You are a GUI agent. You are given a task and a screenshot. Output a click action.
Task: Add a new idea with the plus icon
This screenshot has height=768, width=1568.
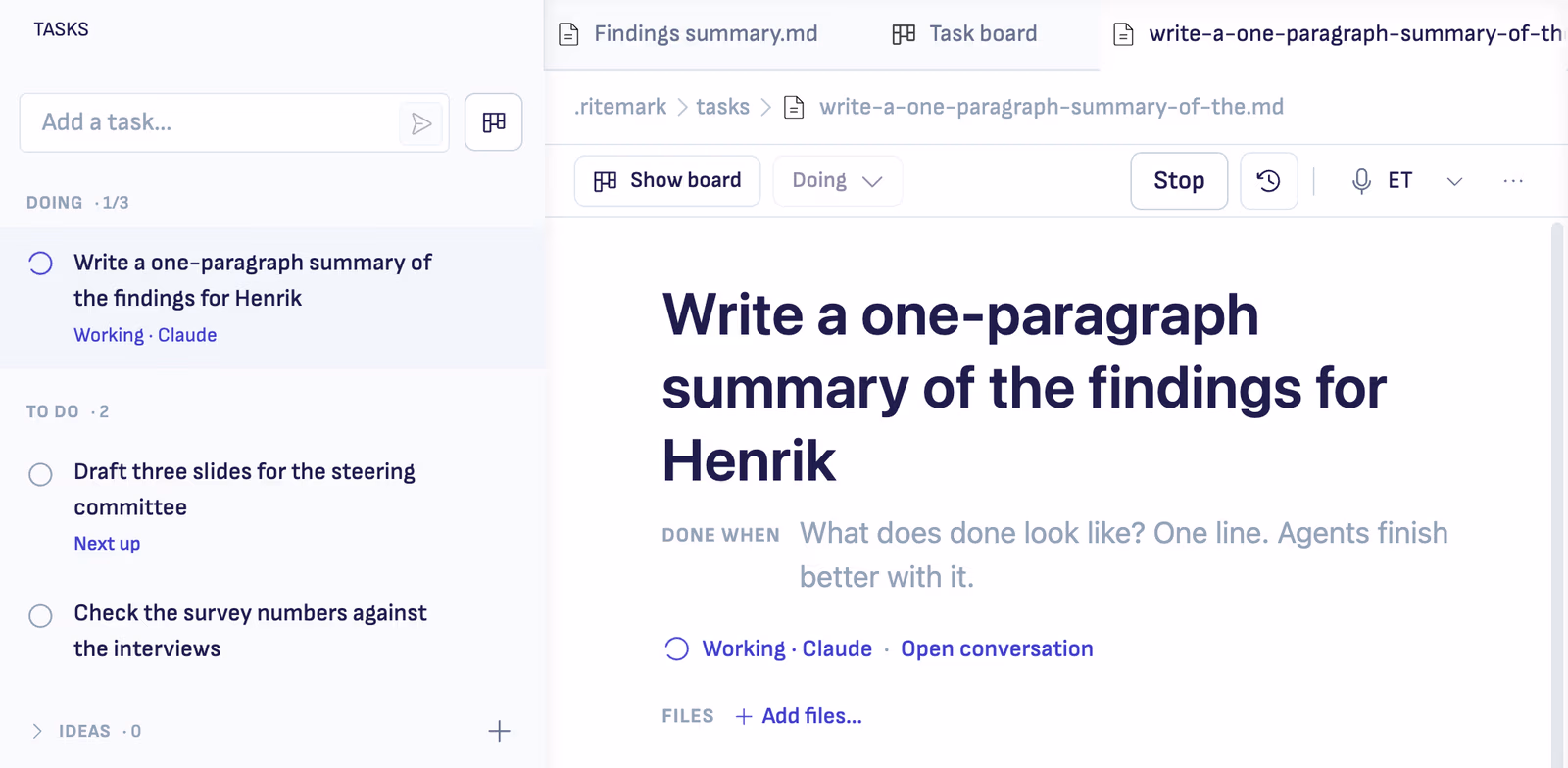(x=500, y=731)
